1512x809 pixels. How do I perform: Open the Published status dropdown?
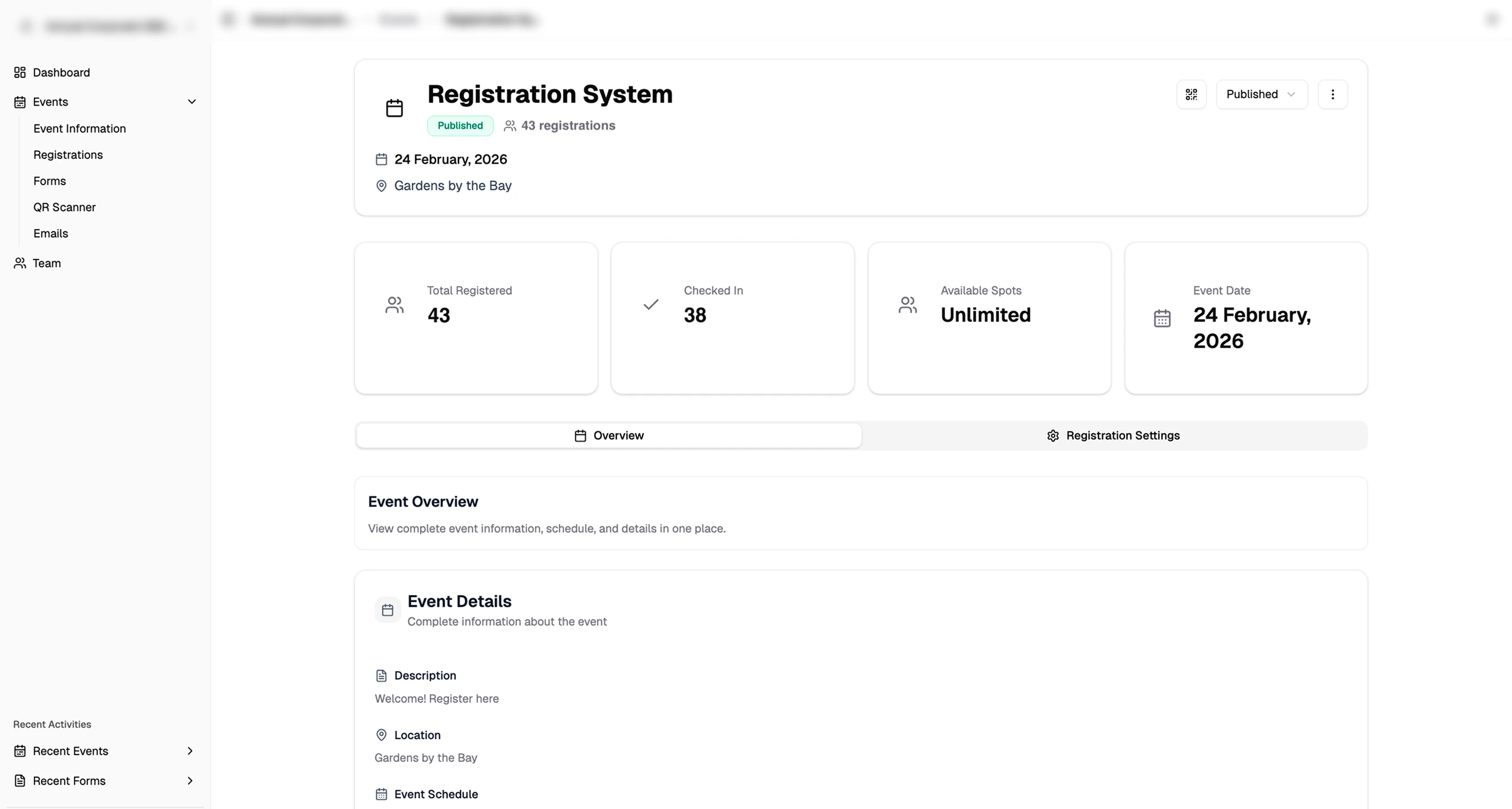coord(1262,94)
